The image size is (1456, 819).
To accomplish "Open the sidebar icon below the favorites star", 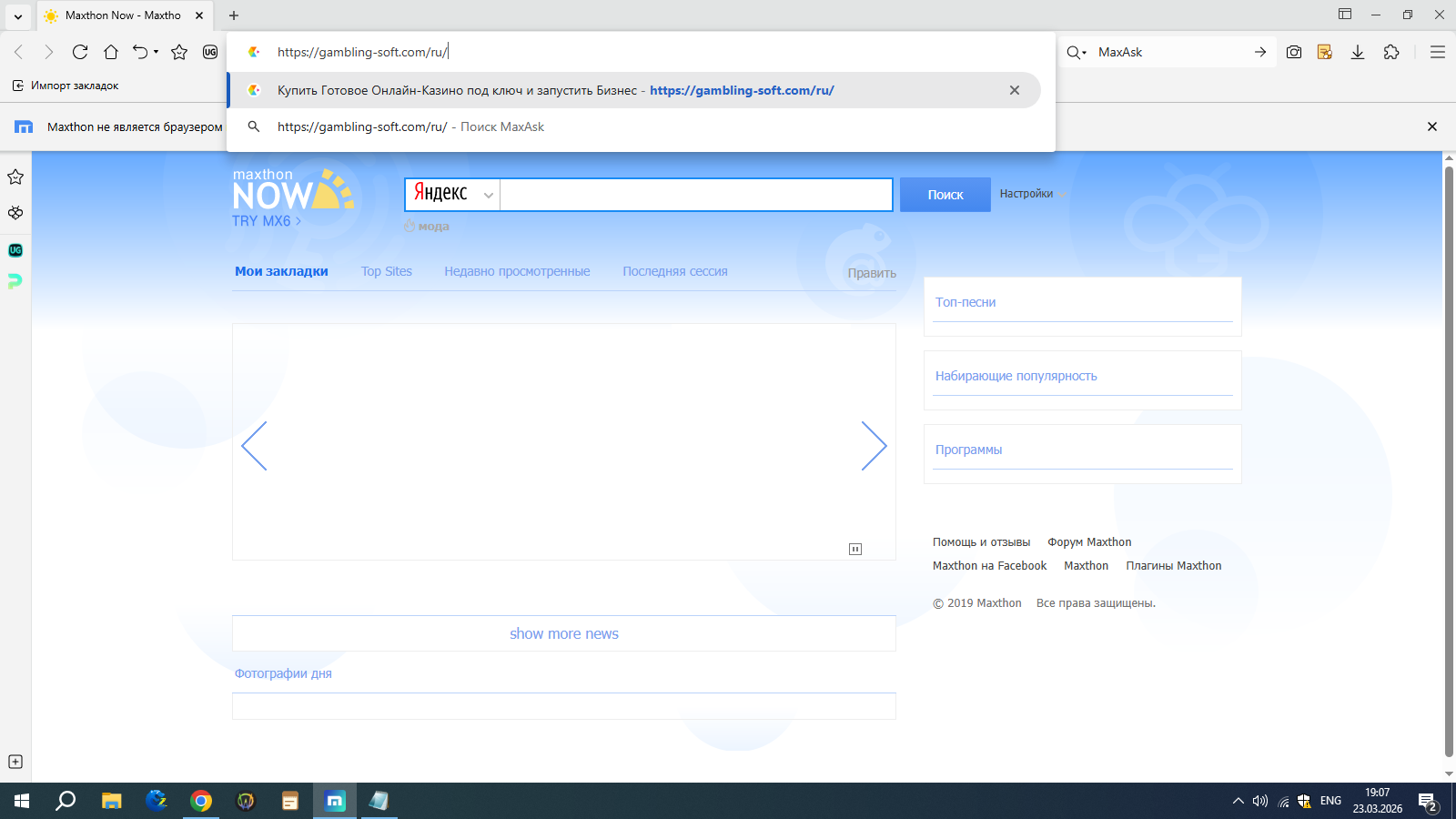I will coord(15,213).
